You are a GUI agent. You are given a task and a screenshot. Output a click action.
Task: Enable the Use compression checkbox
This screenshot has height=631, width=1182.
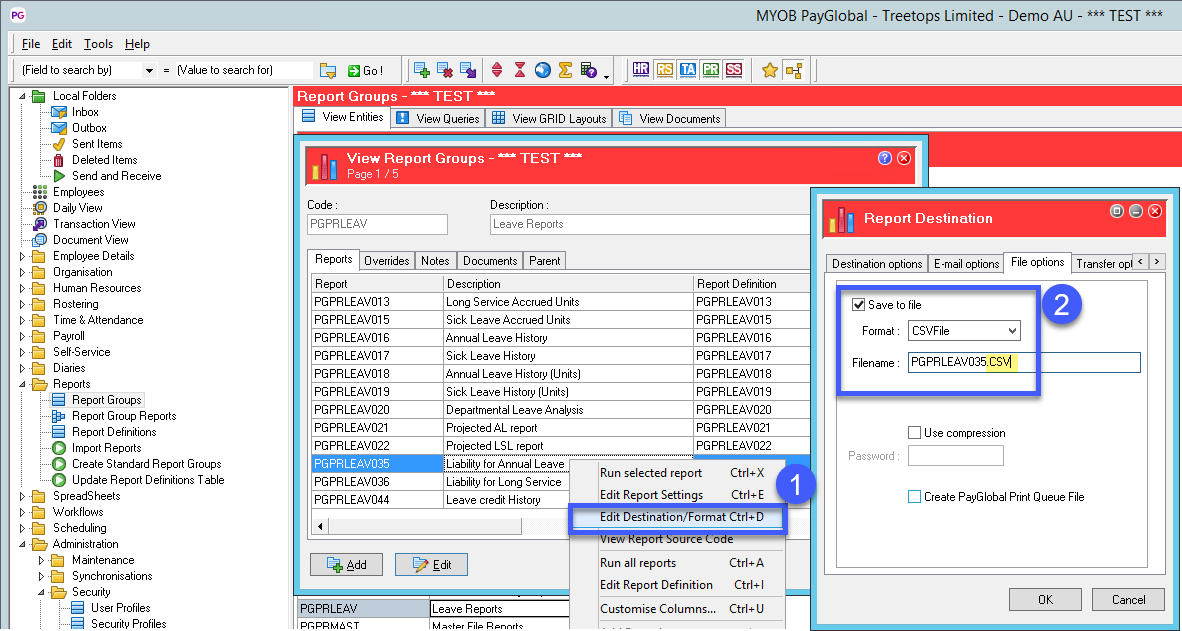click(x=914, y=433)
